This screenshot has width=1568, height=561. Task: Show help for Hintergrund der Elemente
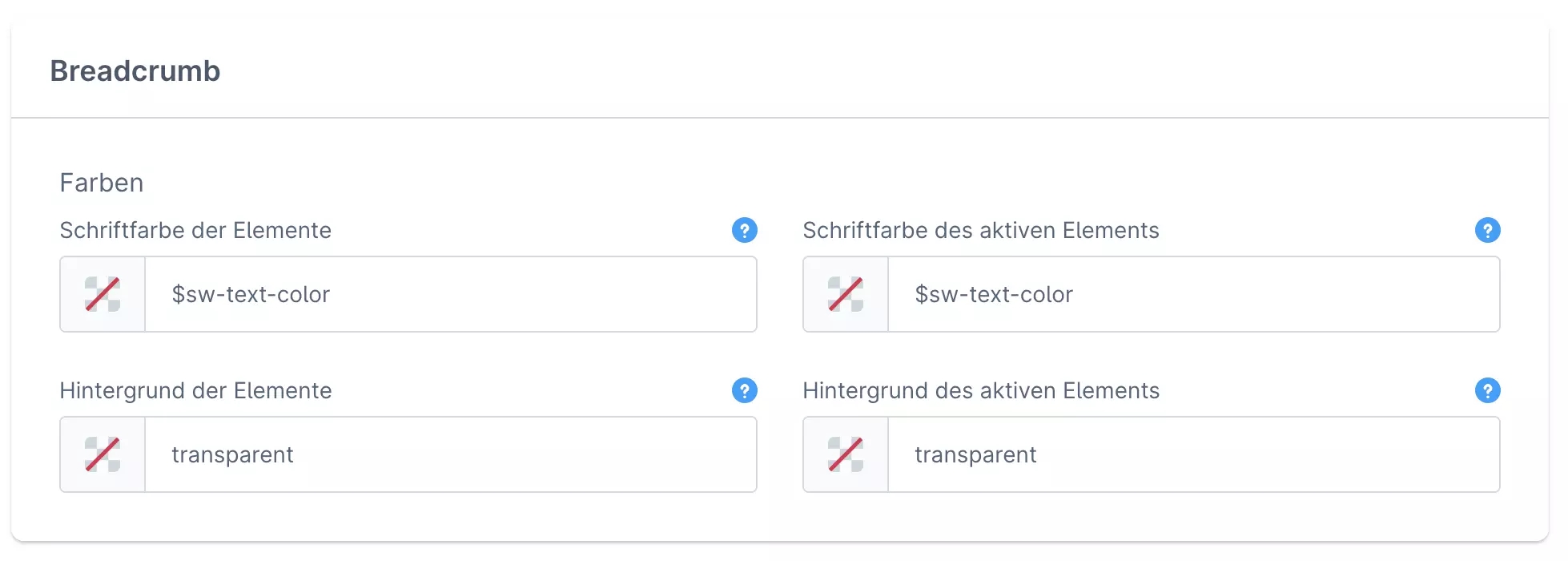744,391
